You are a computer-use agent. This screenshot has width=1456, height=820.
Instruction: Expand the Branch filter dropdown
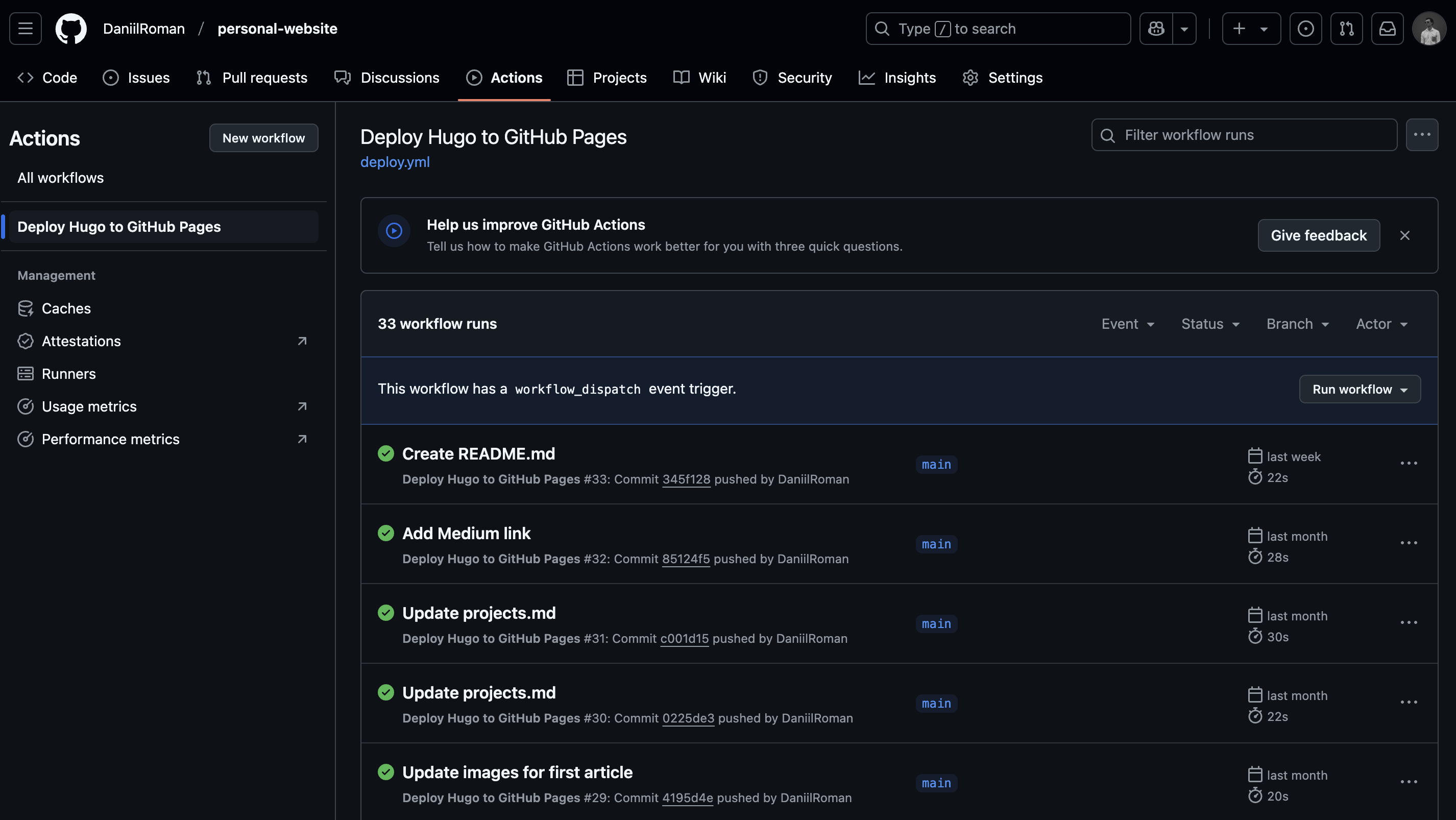(x=1298, y=324)
